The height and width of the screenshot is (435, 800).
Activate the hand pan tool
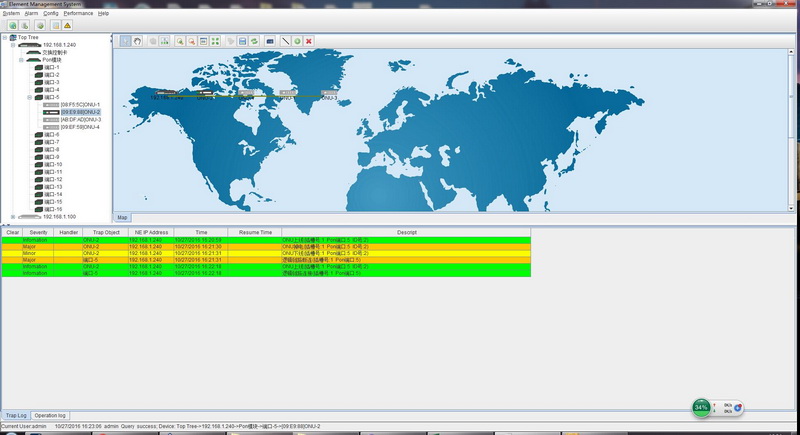tap(137, 41)
